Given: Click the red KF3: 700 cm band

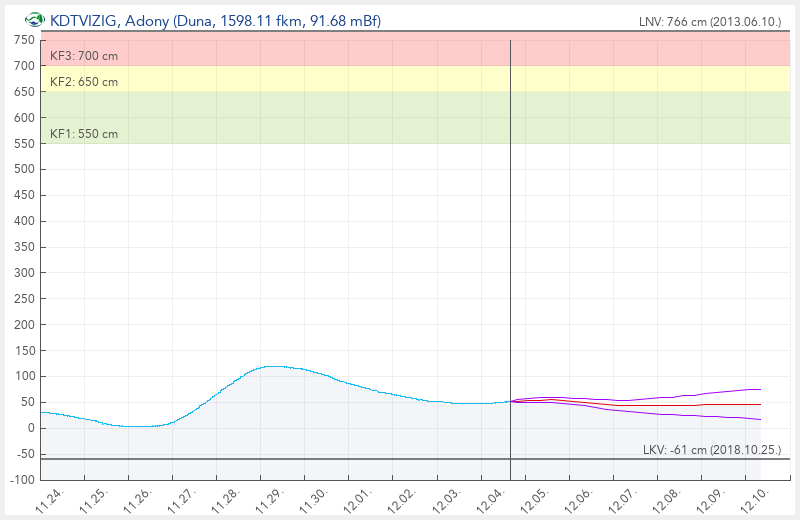Looking at the screenshot, I should pos(400,50).
